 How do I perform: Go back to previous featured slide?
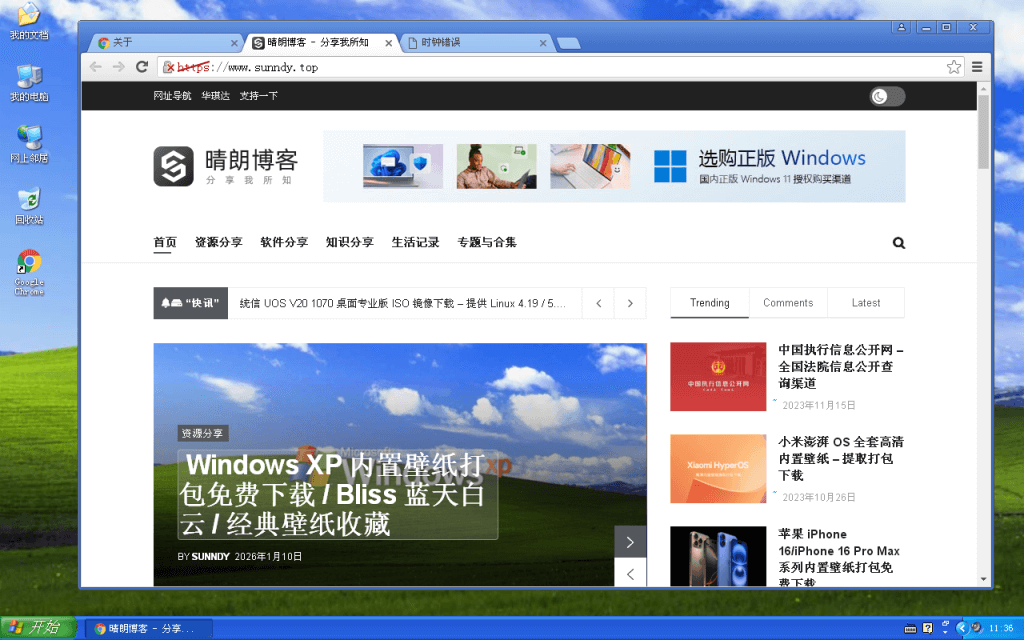click(630, 573)
